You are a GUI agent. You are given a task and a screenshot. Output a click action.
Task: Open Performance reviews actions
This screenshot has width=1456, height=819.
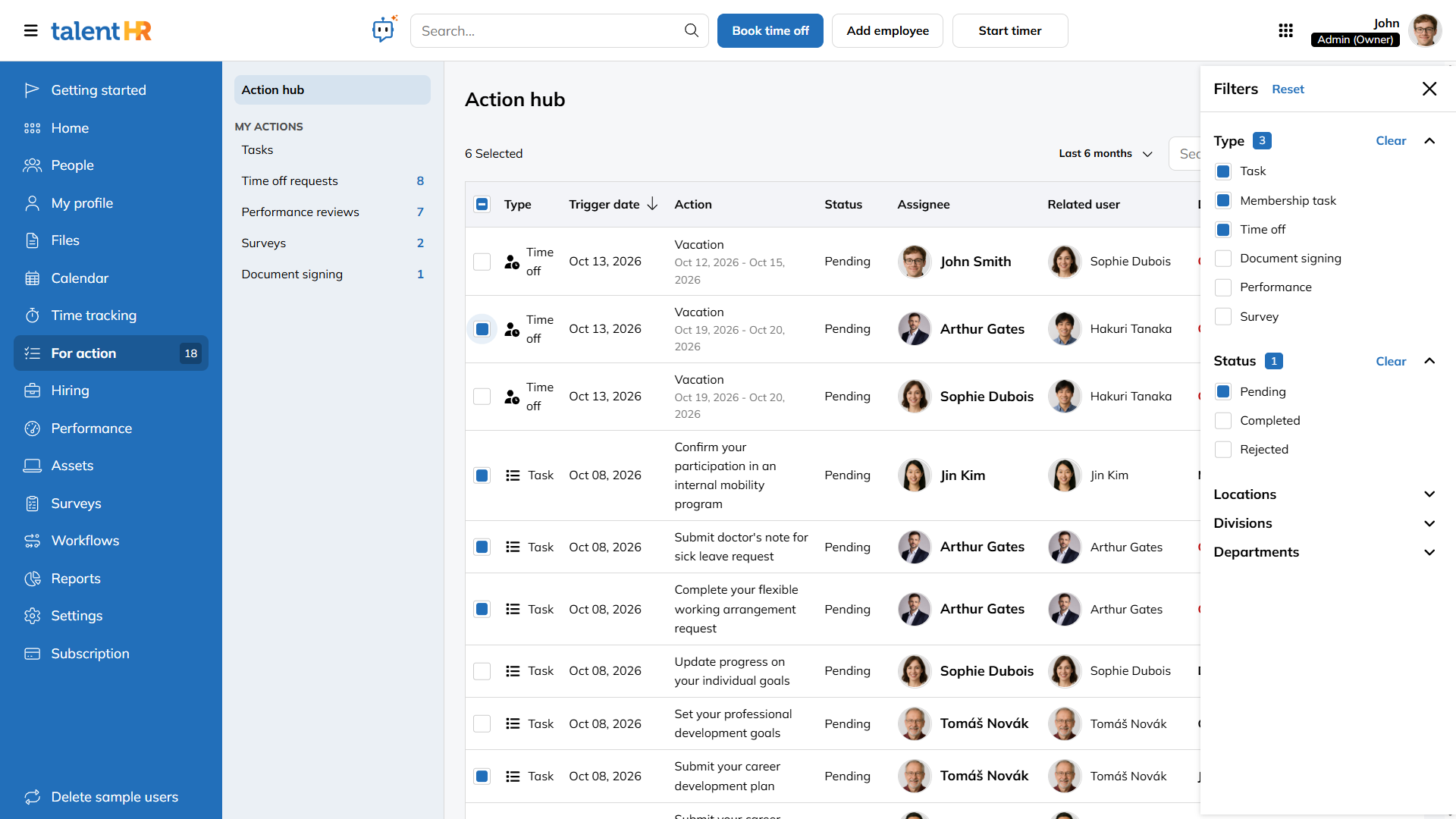click(x=332, y=212)
